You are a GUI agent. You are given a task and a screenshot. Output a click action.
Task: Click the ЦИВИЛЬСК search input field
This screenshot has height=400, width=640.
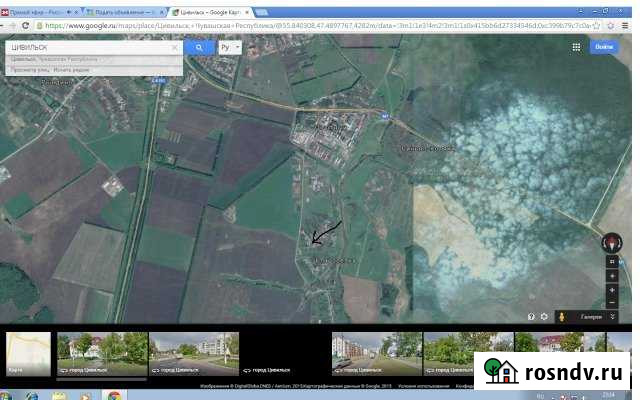[x=88, y=47]
